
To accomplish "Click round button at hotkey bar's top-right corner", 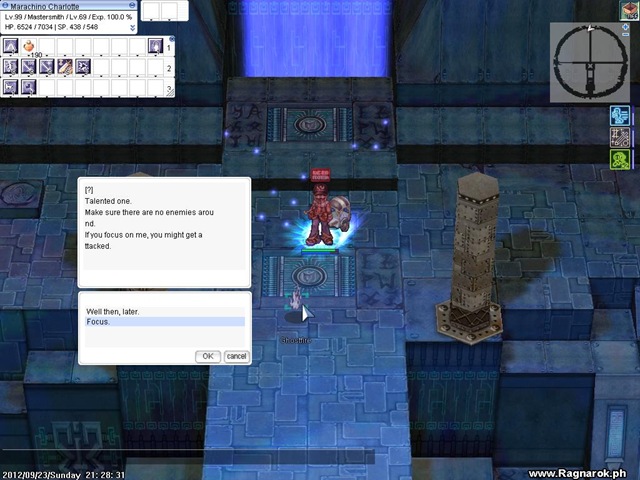I will (172, 39).
